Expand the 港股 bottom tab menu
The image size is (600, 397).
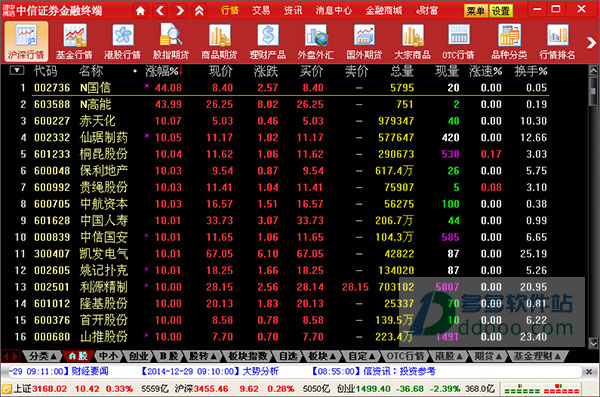[x=448, y=356]
